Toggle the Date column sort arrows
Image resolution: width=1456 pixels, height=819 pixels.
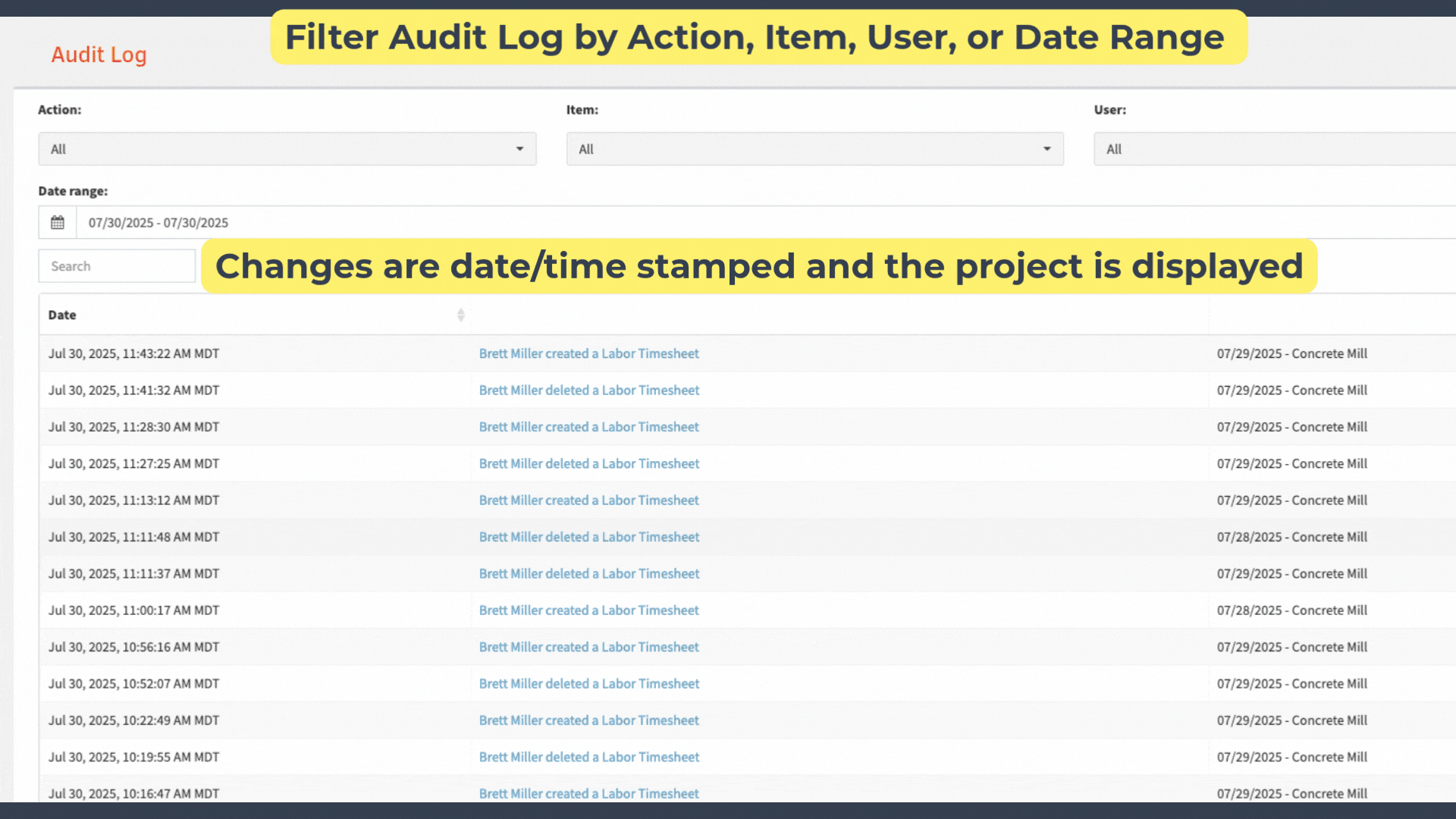point(460,315)
